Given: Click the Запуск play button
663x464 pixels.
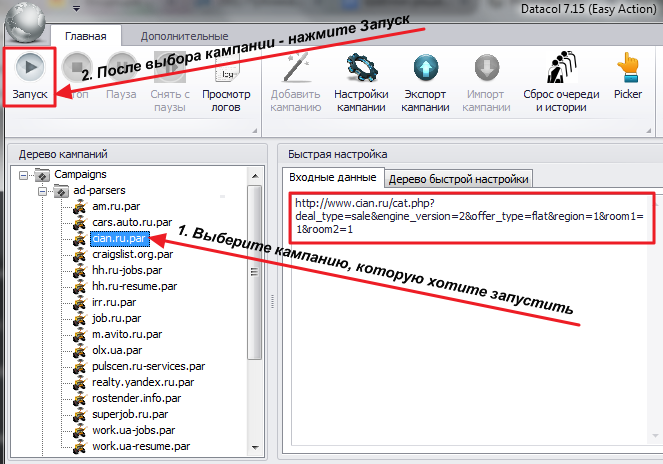Looking at the screenshot, I should 30,77.
